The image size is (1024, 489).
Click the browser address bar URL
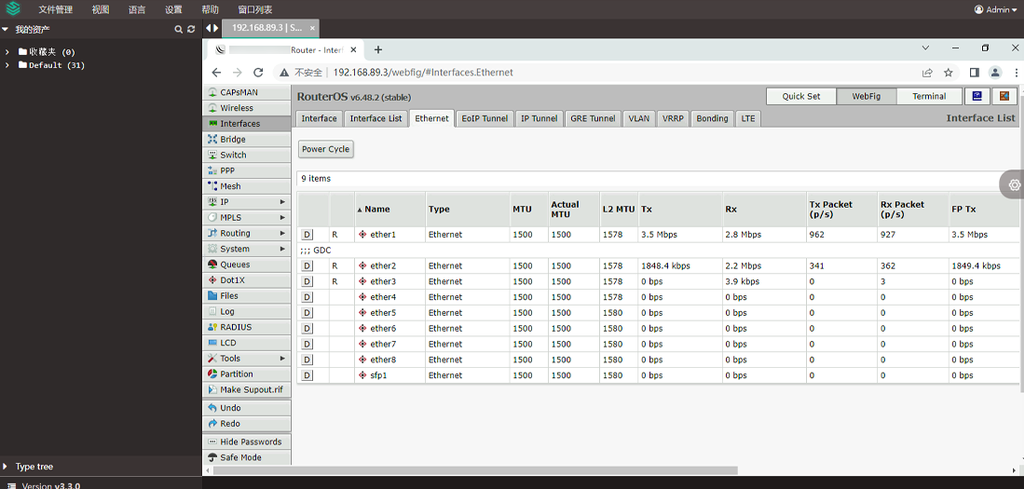[x=423, y=72]
